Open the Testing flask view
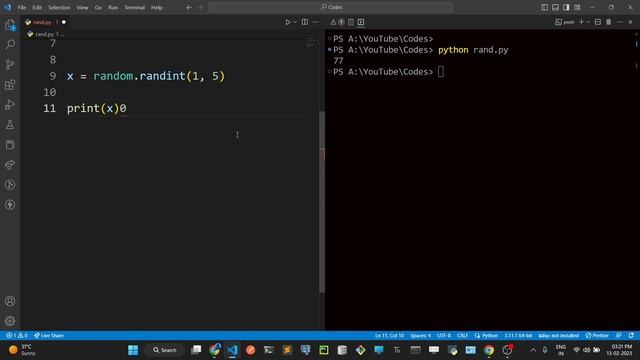Viewport: 640px width, 360px height. point(10,125)
